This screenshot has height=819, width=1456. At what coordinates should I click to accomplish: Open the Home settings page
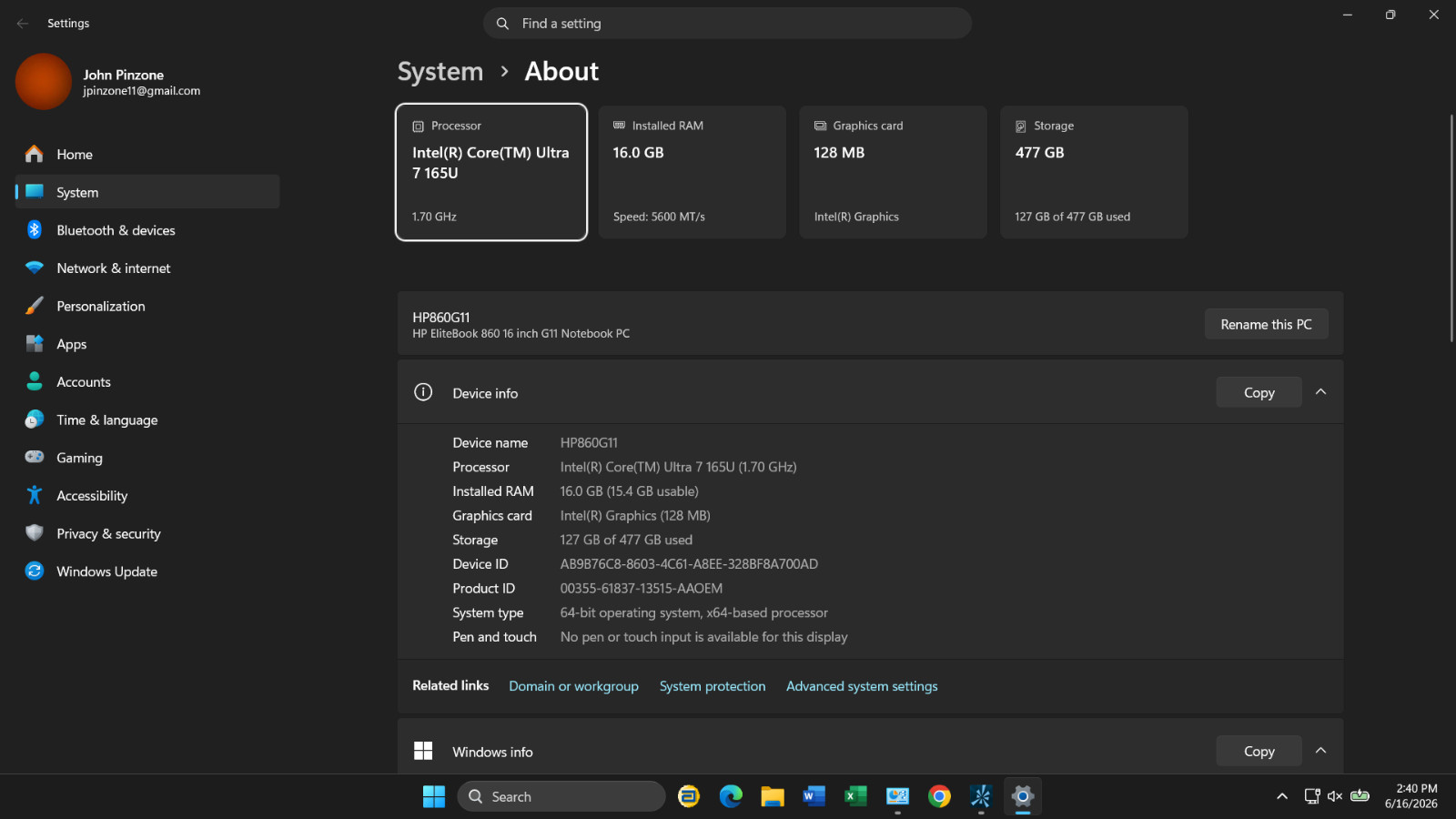tap(147, 155)
